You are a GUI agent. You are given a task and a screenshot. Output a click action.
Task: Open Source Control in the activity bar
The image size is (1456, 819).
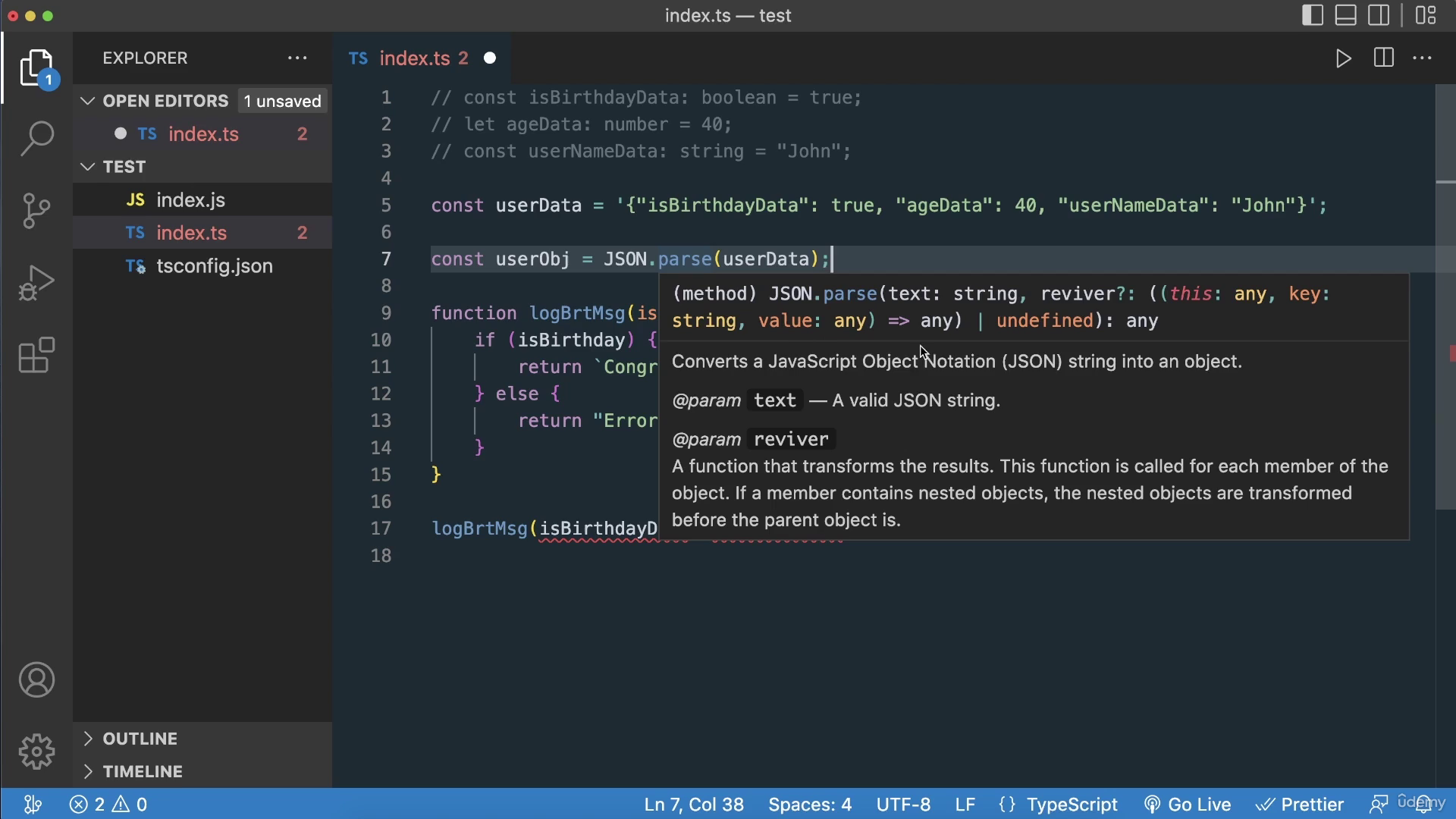pyautogui.click(x=36, y=211)
